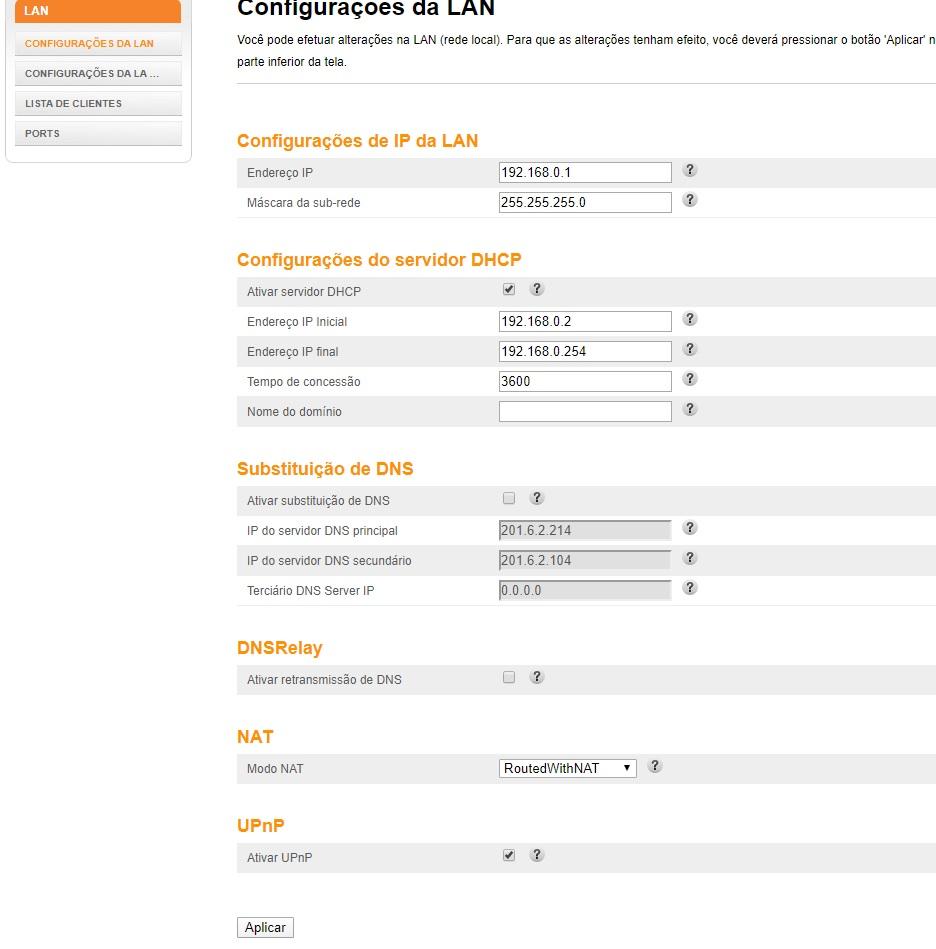Show help for Endereço IP final
This screenshot has height=949, width=936.
click(x=690, y=349)
